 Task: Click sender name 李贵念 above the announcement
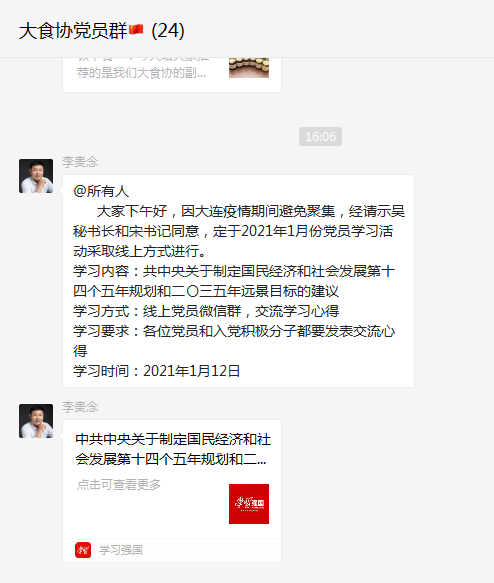(80, 162)
